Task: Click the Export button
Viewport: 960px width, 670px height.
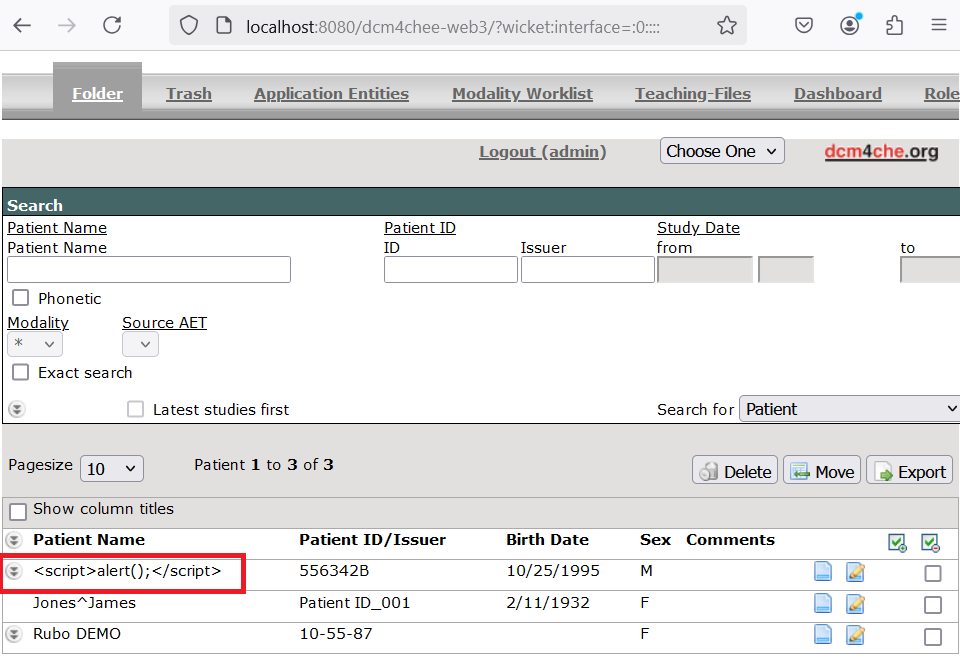Action: click(909, 470)
